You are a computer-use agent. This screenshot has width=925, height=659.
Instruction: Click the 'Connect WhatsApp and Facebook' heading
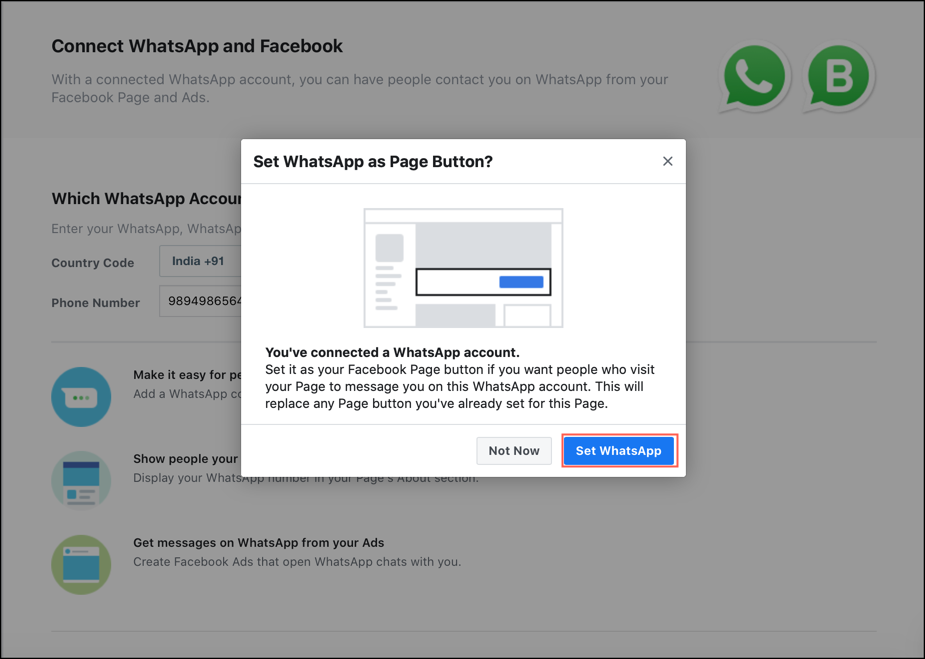[x=197, y=46]
